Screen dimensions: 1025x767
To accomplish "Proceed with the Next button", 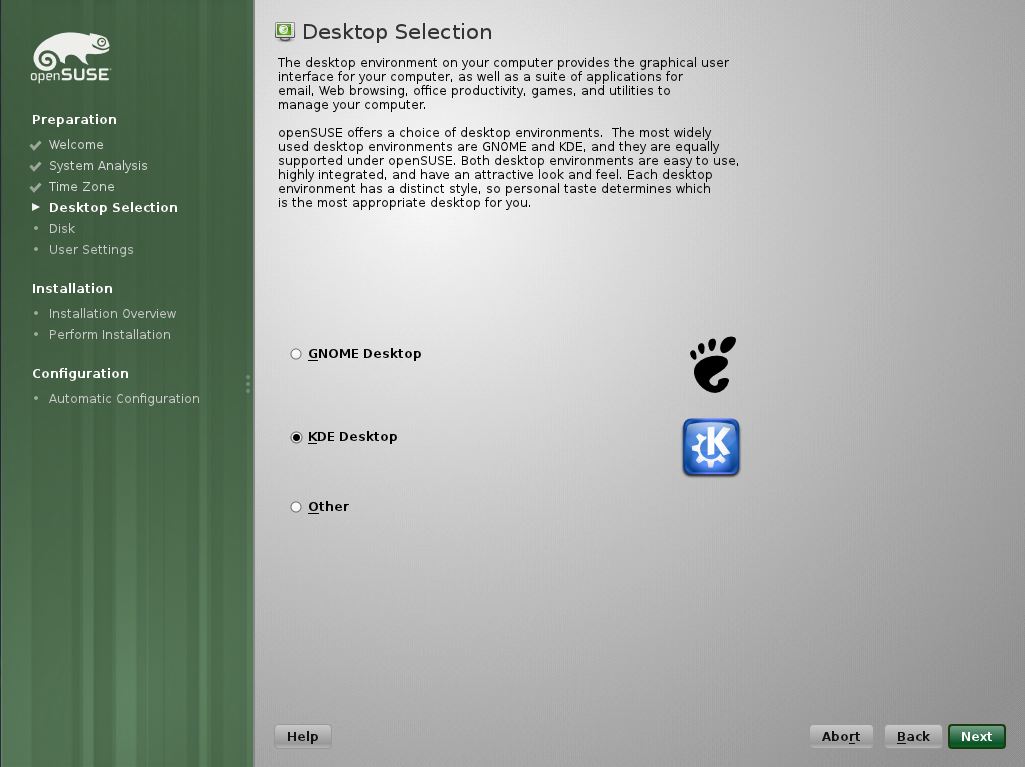I will point(977,736).
